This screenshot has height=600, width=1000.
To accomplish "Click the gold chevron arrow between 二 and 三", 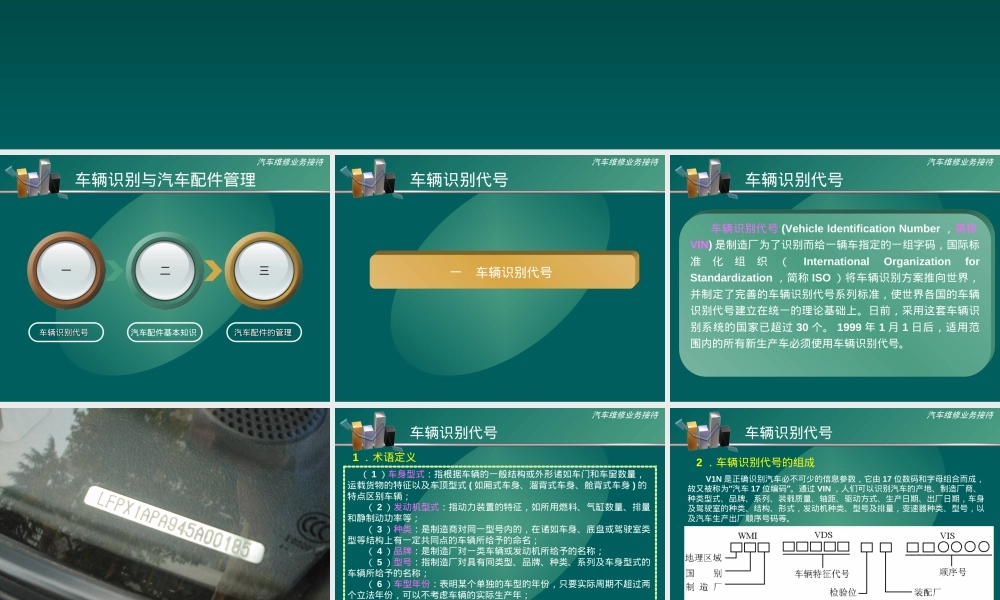I will [214, 270].
